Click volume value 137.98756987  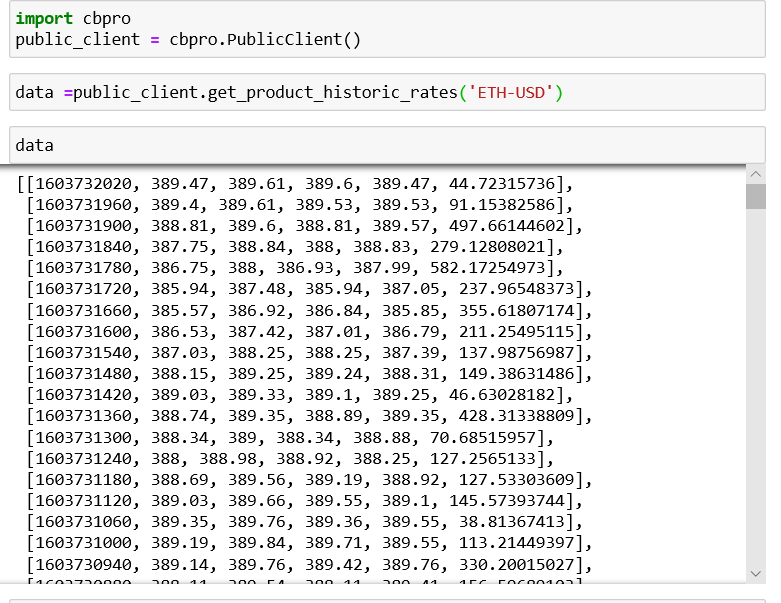(x=517, y=353)
